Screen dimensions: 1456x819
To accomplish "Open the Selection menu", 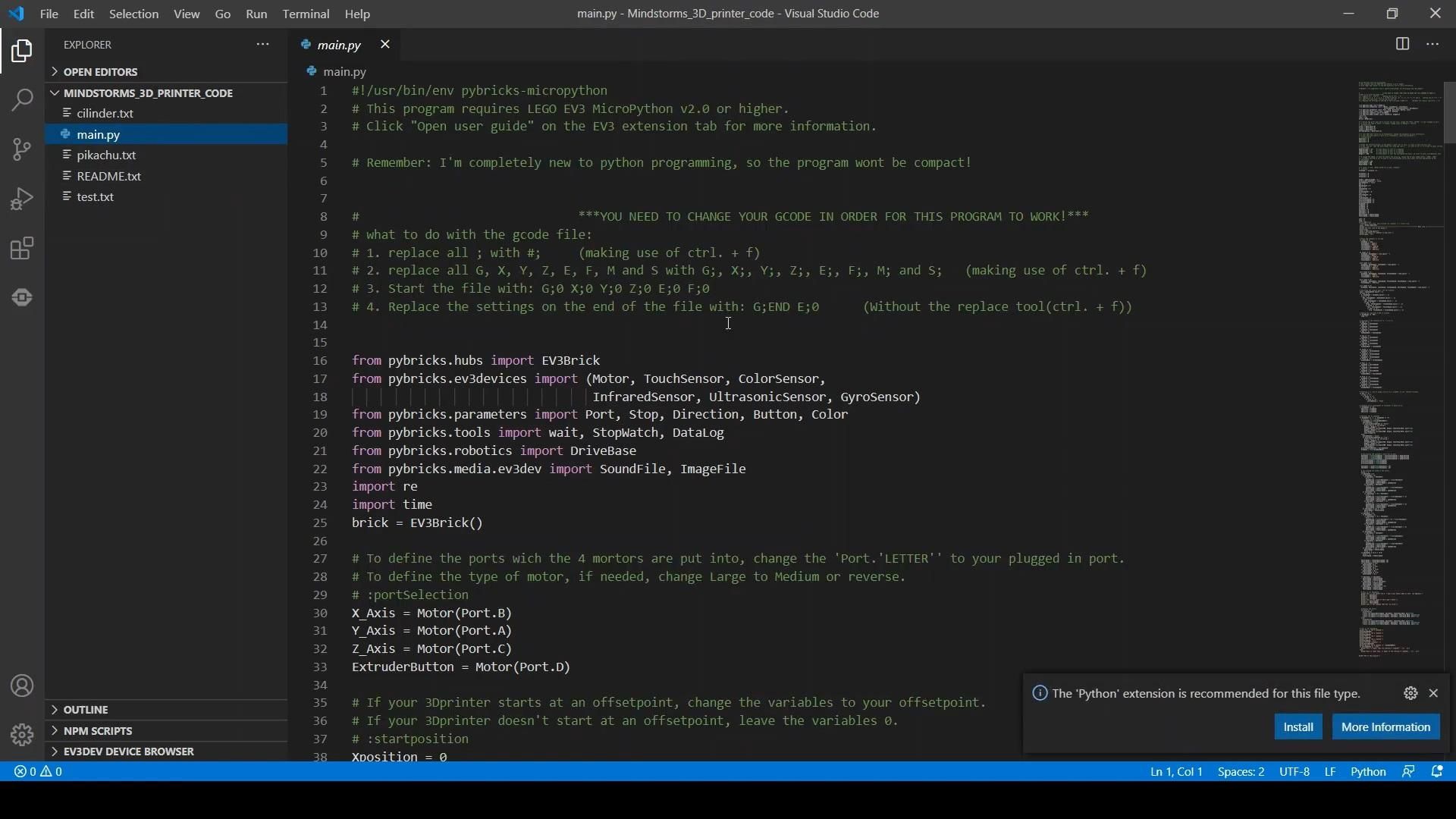I will tap(133, 14).
